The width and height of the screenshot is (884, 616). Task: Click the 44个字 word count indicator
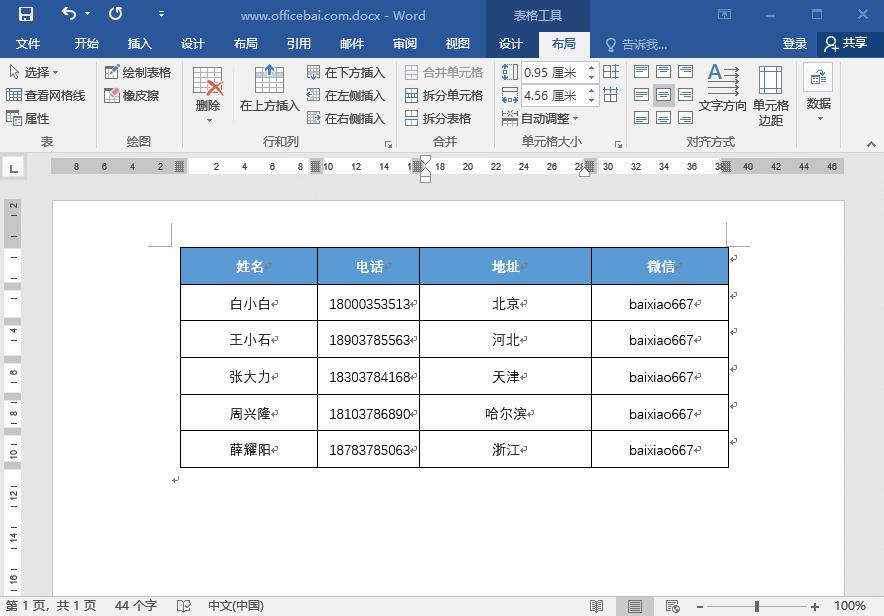[136, 605]
